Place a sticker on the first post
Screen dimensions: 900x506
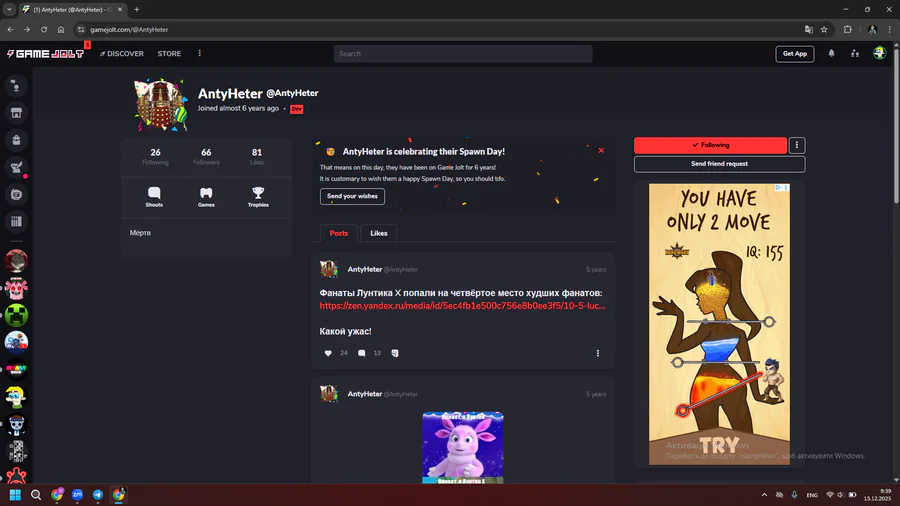point(395,353)
